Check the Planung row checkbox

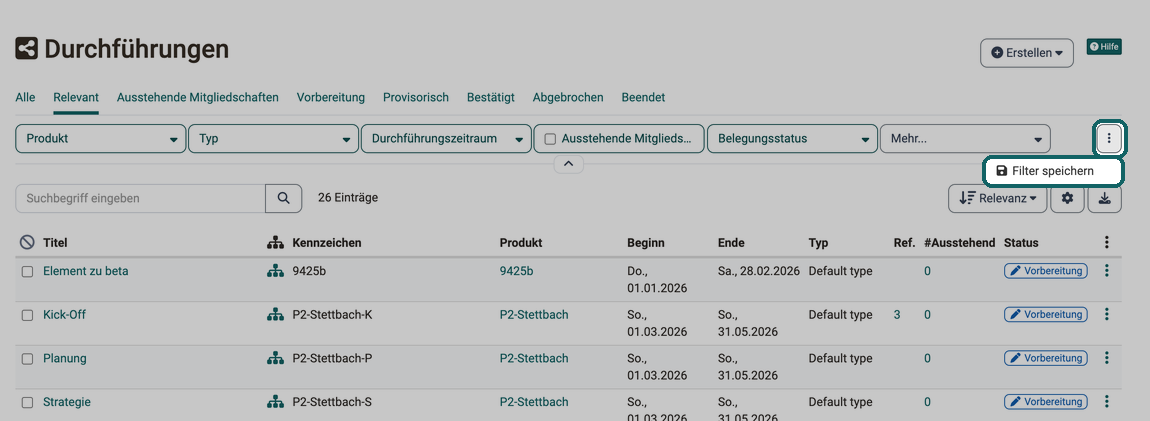(x=27, y=359)
